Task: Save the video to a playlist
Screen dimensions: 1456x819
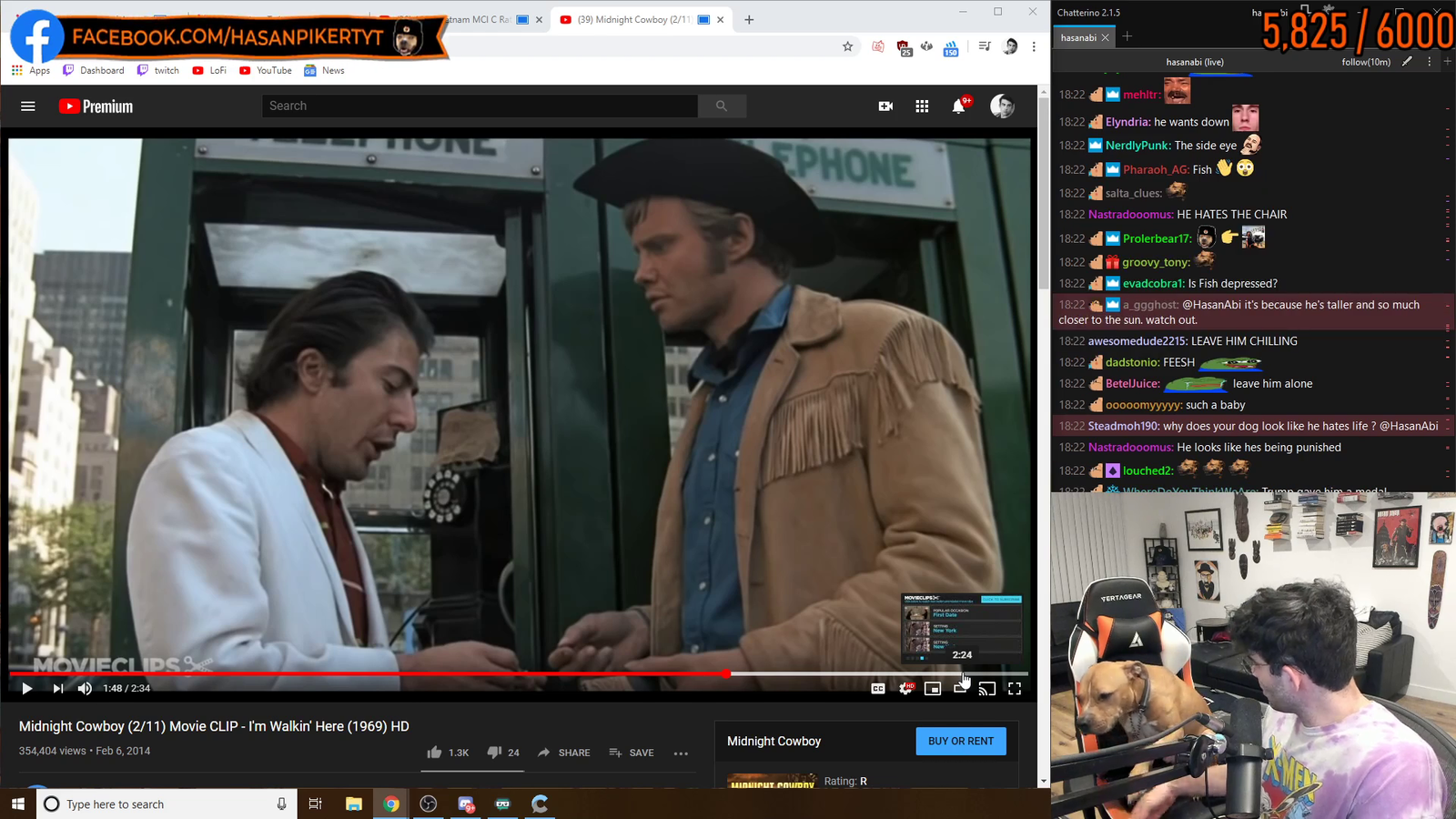Action: click(632, 753)
